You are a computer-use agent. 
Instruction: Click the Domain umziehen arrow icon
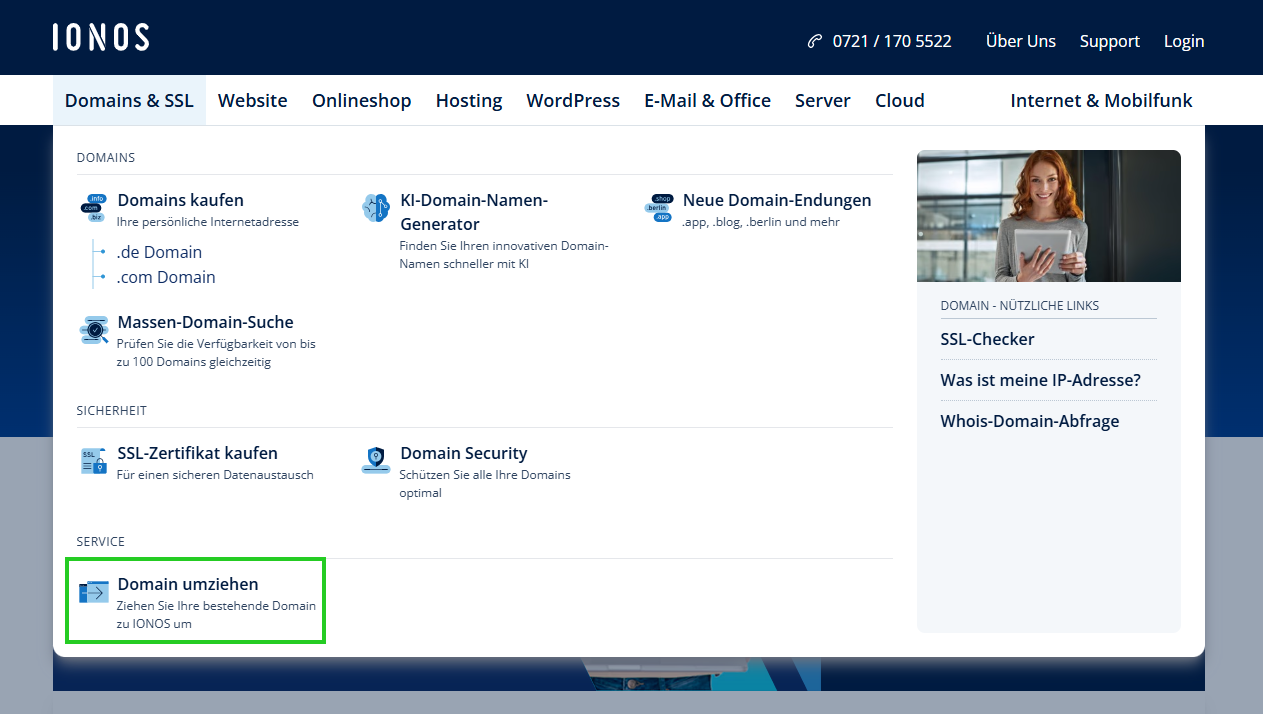[x=93, y=592]
